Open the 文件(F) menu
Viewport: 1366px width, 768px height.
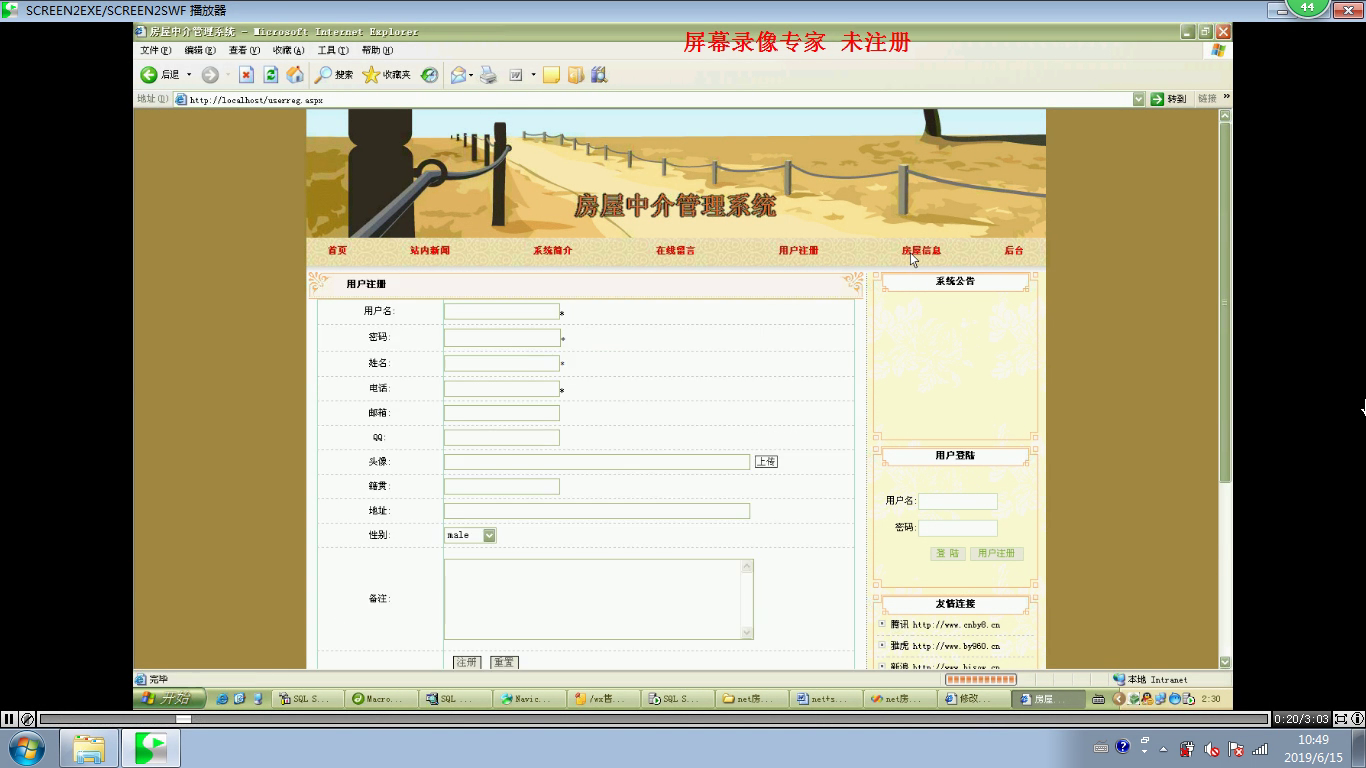155,50
